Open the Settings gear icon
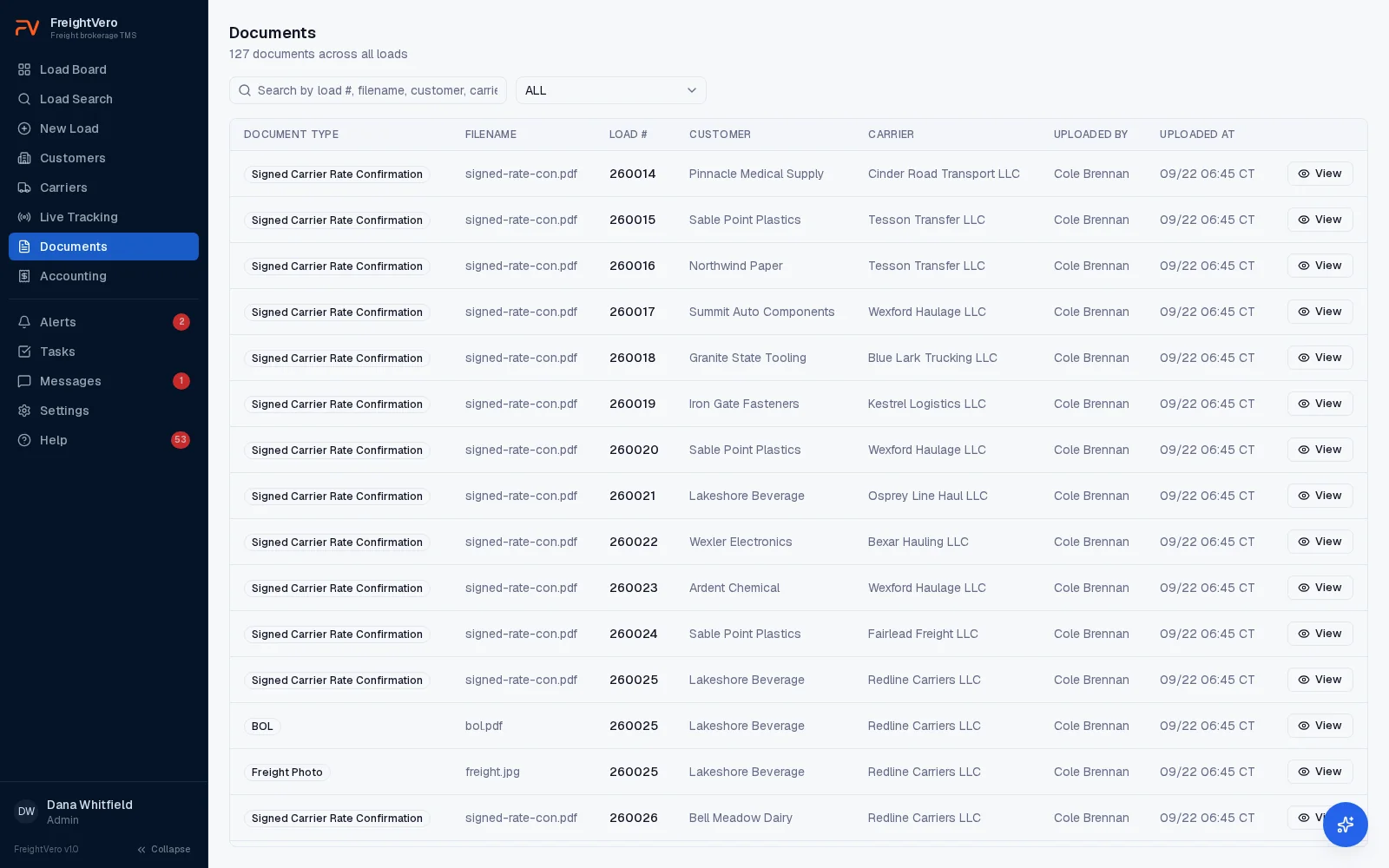The height and width of the screenshot is (868, 1389). [24, 411]
